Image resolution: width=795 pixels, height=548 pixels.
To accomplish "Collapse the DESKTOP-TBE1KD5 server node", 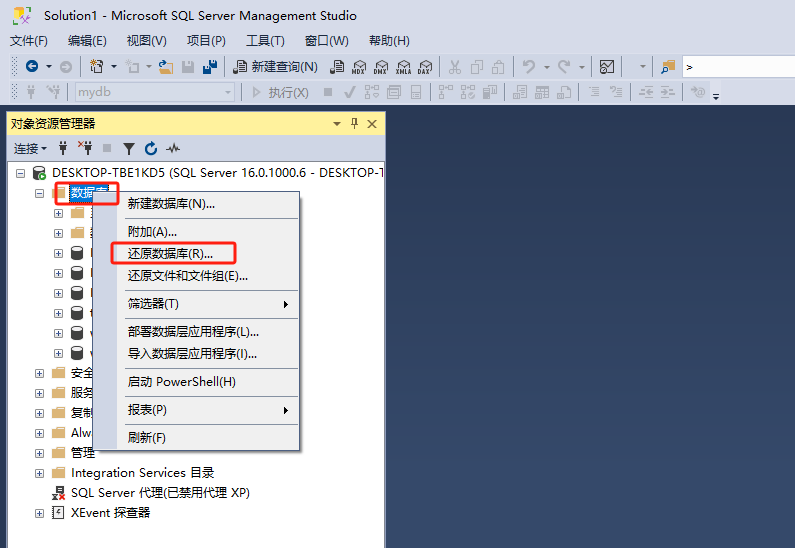I will pyautogui.click(x=20, y=173).
